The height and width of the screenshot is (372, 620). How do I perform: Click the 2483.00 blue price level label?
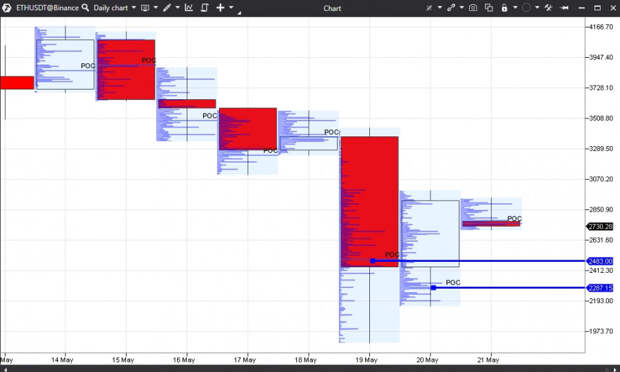coord(600,261)
